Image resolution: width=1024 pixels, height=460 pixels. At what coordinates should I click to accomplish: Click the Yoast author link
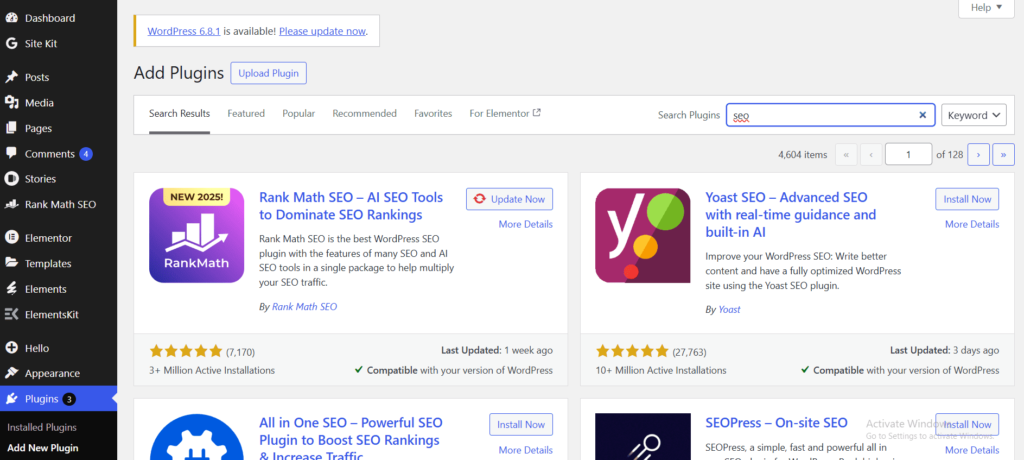point(729,309)
